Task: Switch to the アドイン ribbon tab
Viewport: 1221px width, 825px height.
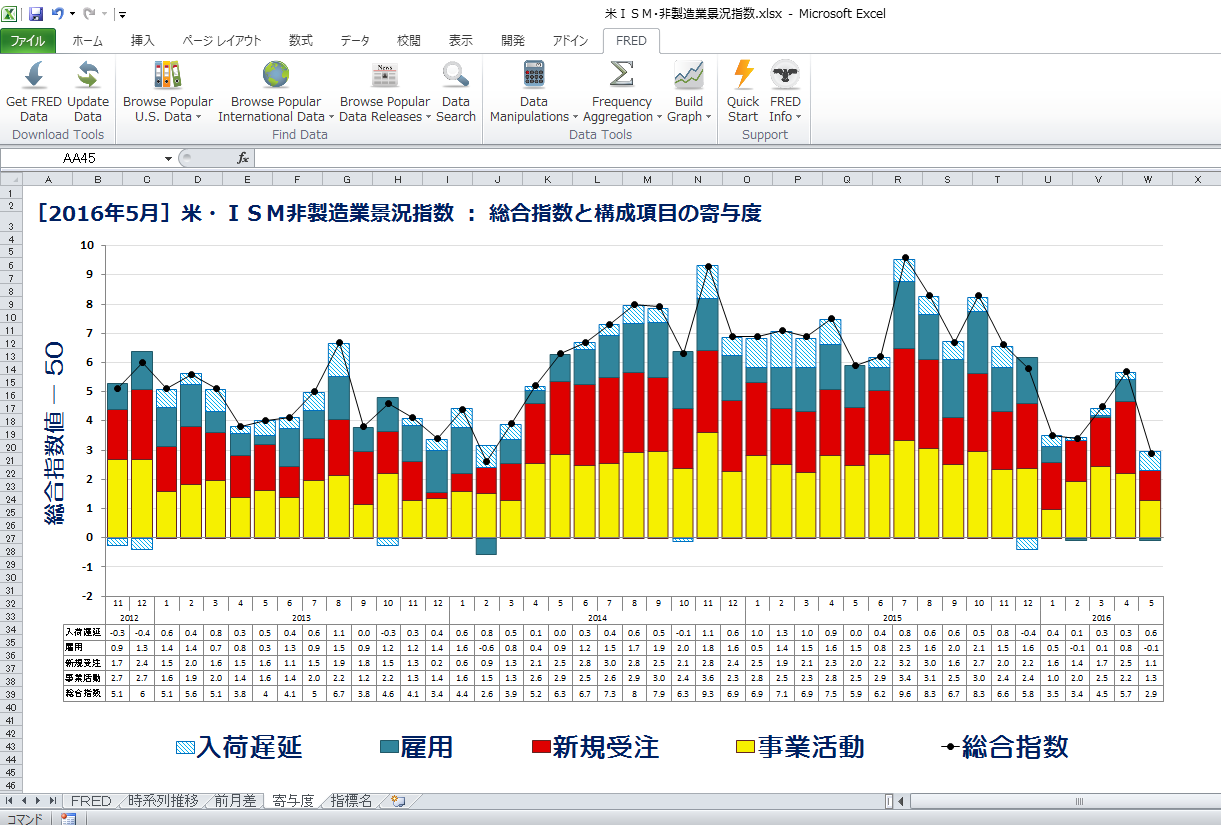Action: [x=570, y=41]
